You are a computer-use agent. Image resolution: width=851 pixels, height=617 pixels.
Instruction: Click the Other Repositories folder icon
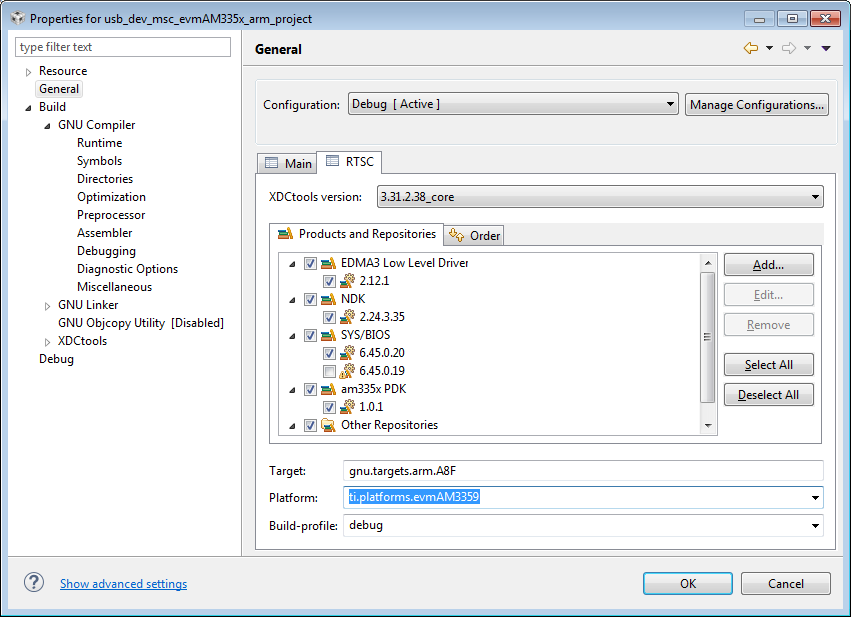tap(328, 425)
